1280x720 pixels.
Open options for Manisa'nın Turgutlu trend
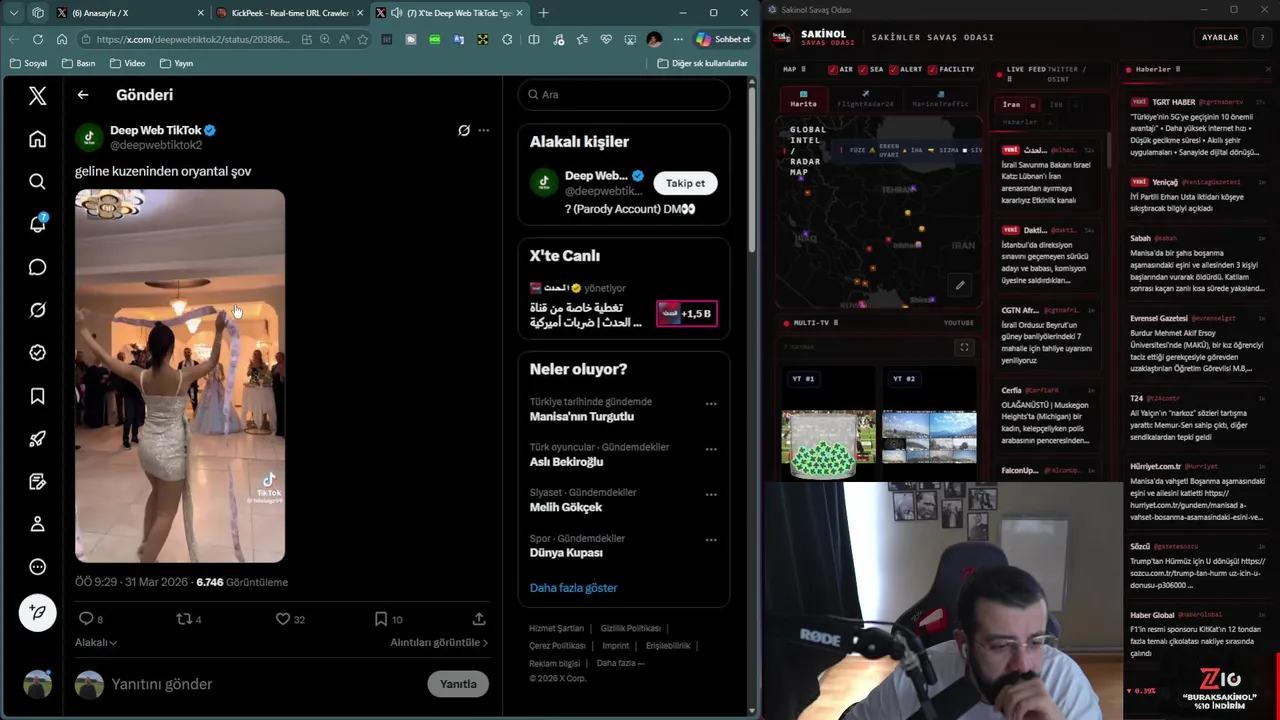pos(711,404)
